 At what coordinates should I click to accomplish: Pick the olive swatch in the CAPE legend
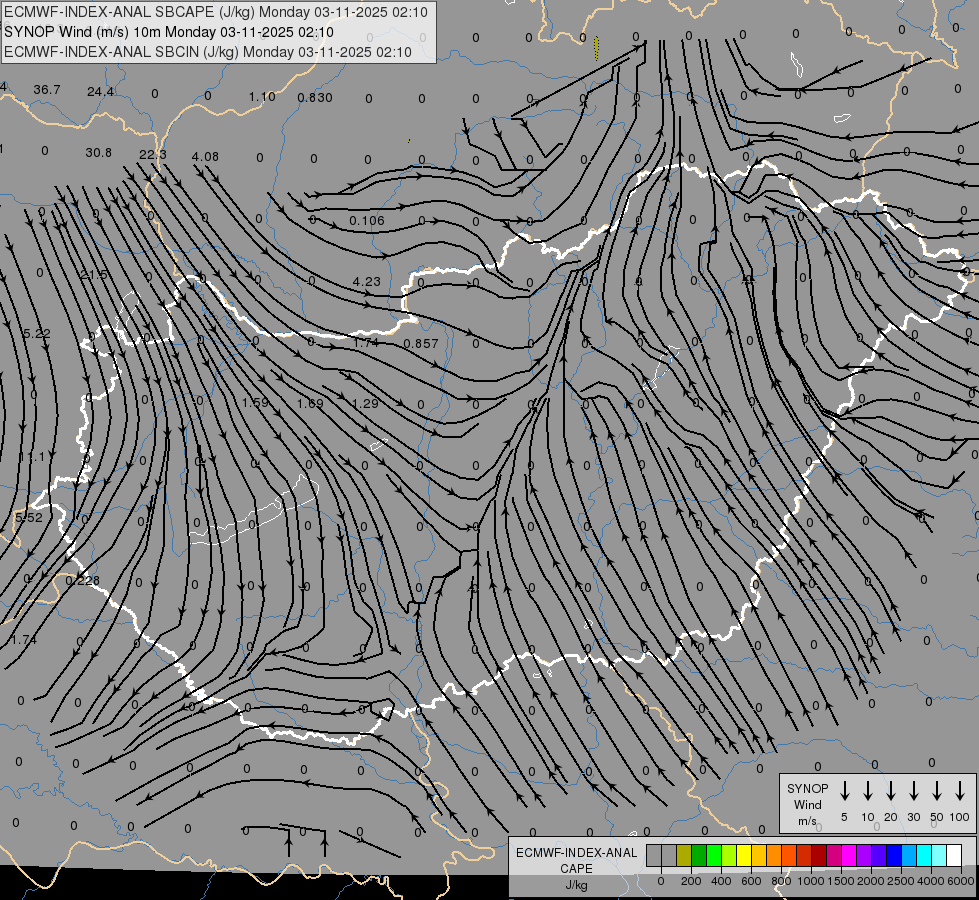684,855
